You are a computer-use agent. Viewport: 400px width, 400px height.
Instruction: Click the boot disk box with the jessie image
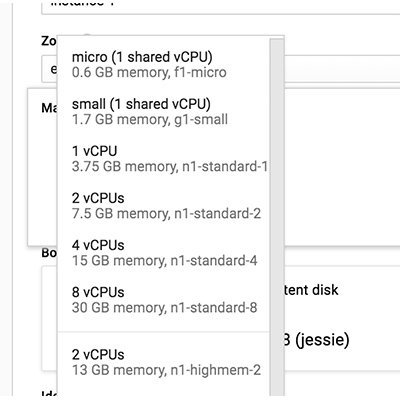342,318
